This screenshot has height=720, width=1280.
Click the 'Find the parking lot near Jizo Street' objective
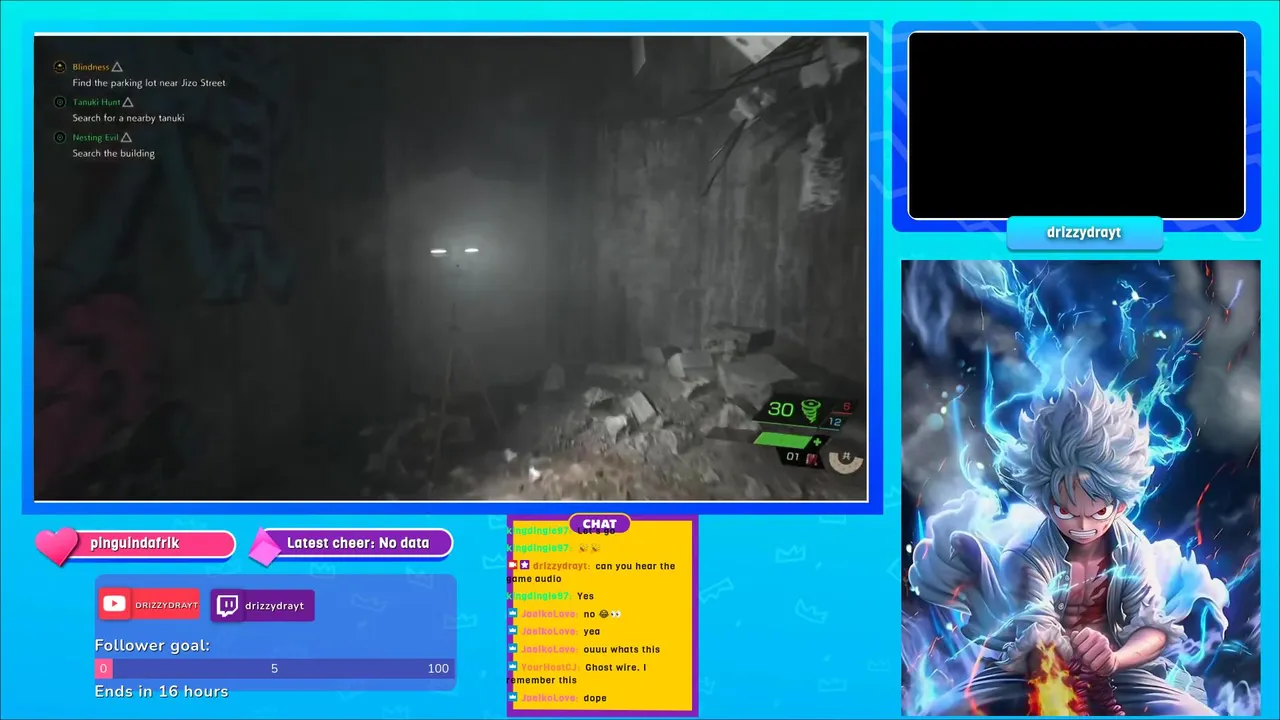click(x=149, y=83)
